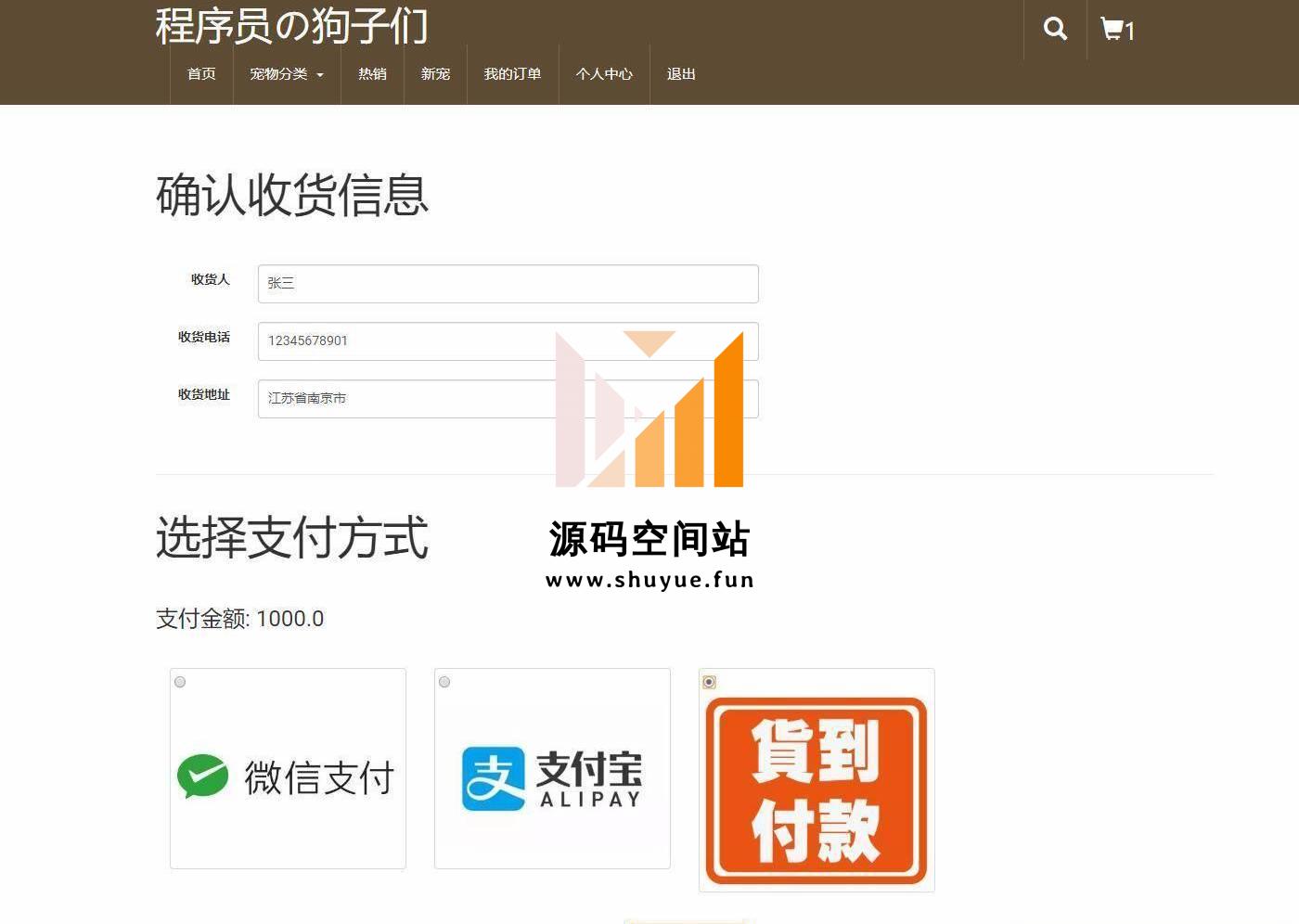The height and width of the screenshot is (924, 1299).
Task: Click the 支付金额: 1000.0 text
Action: pyautogui.click(x=239, y=619)
